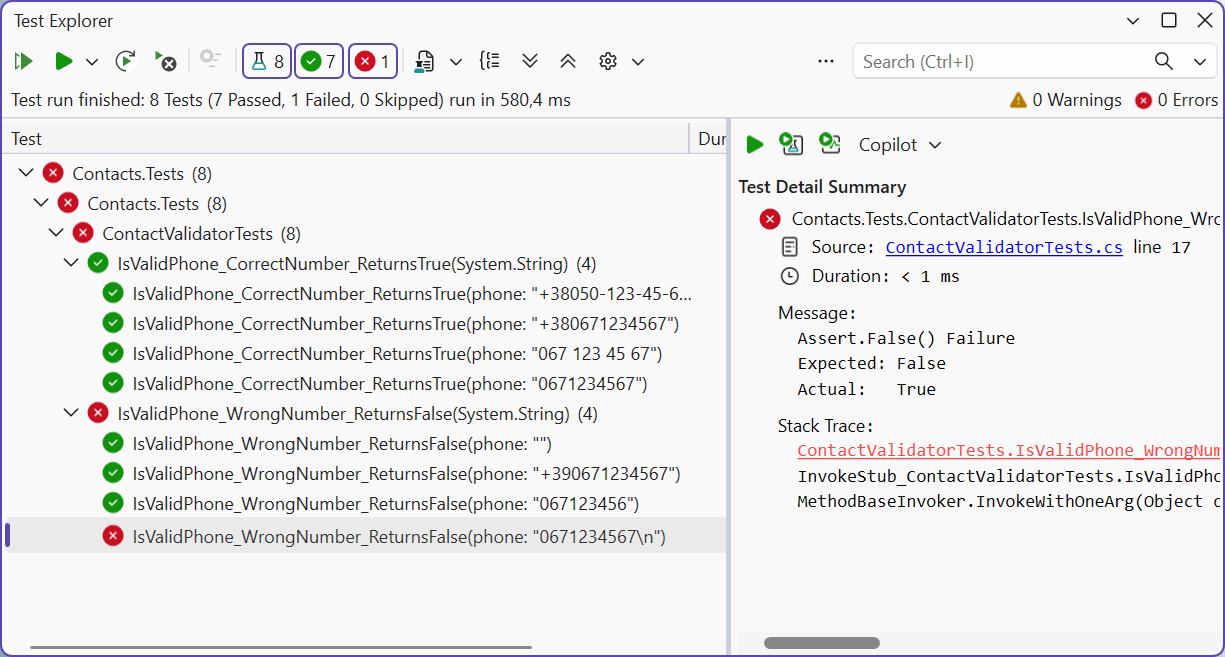Image resolution: width=1225 pixels, height=657 pixels.
Task: Select test with phone "+380671234567"
Action: click(x=364, y=324)
